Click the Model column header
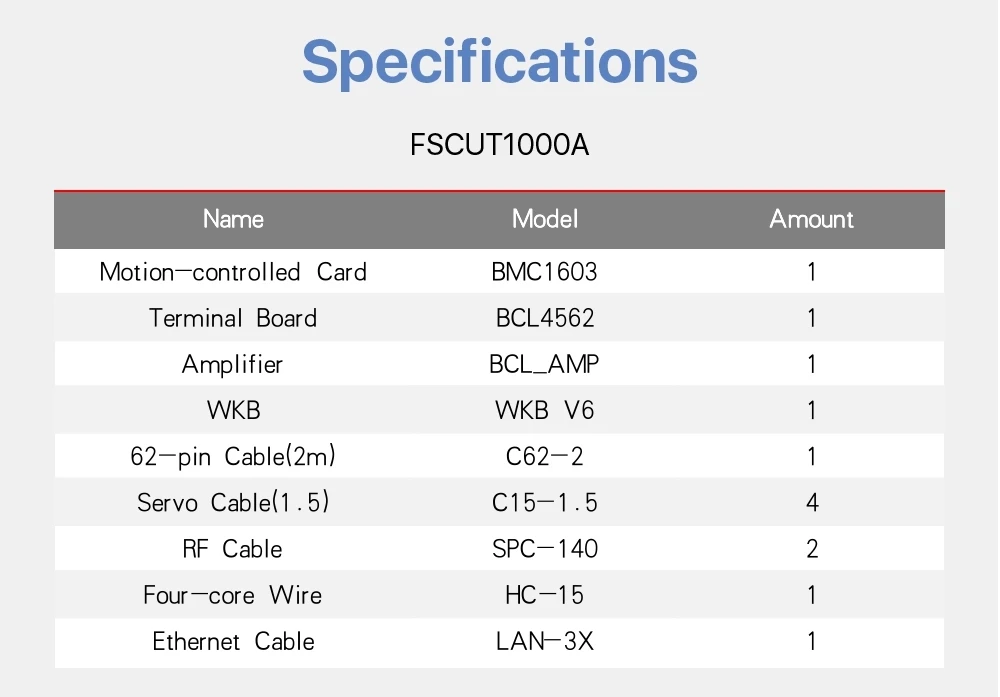This screenshot has height=697, width=1000. [545, 219]
